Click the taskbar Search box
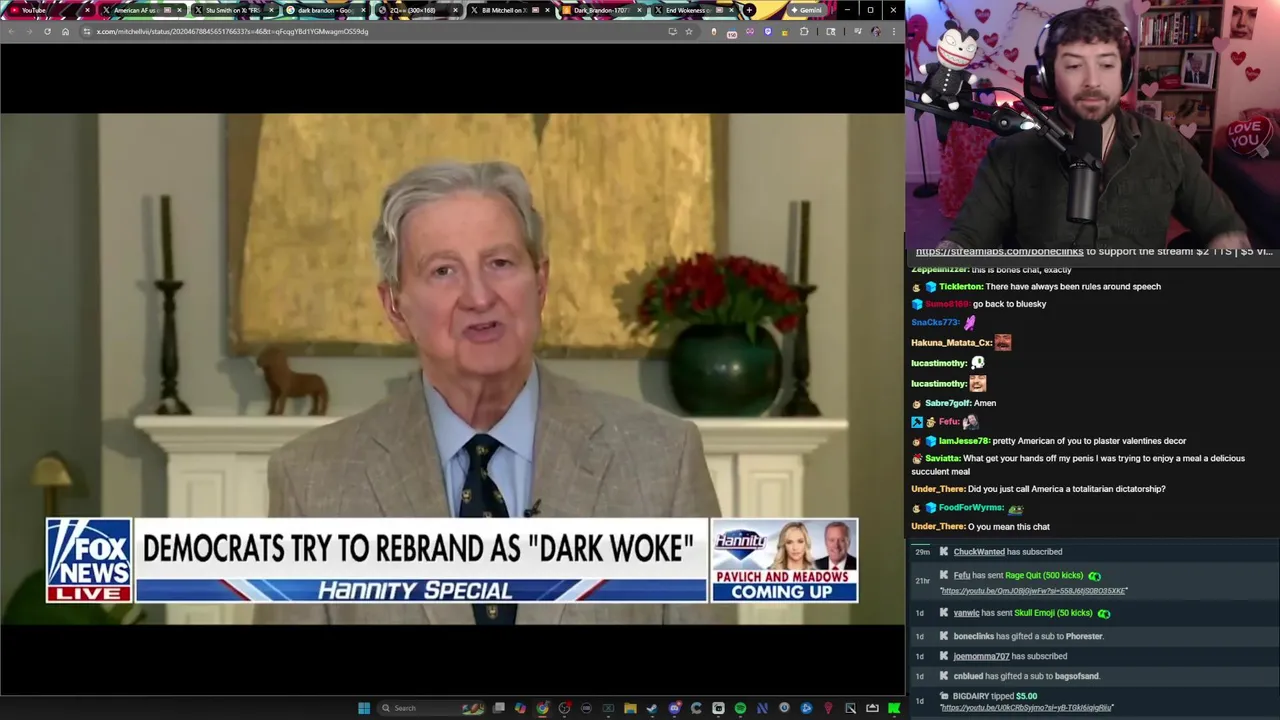 (432, 708)
